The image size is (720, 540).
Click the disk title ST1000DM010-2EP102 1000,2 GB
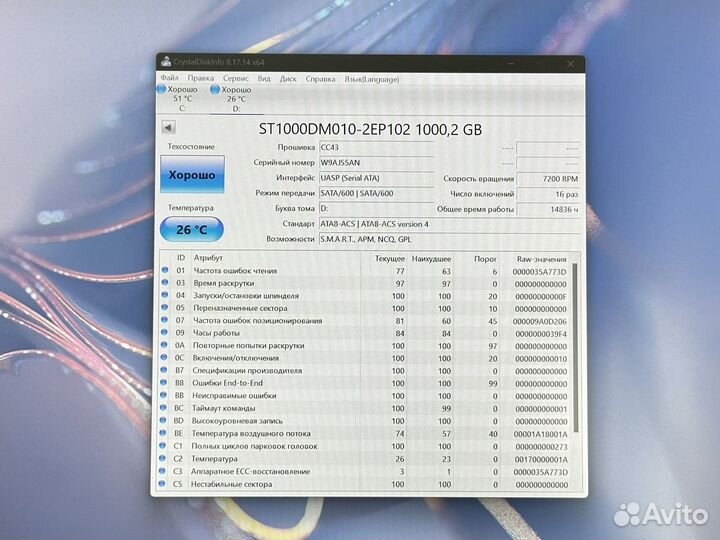point(370,129)
